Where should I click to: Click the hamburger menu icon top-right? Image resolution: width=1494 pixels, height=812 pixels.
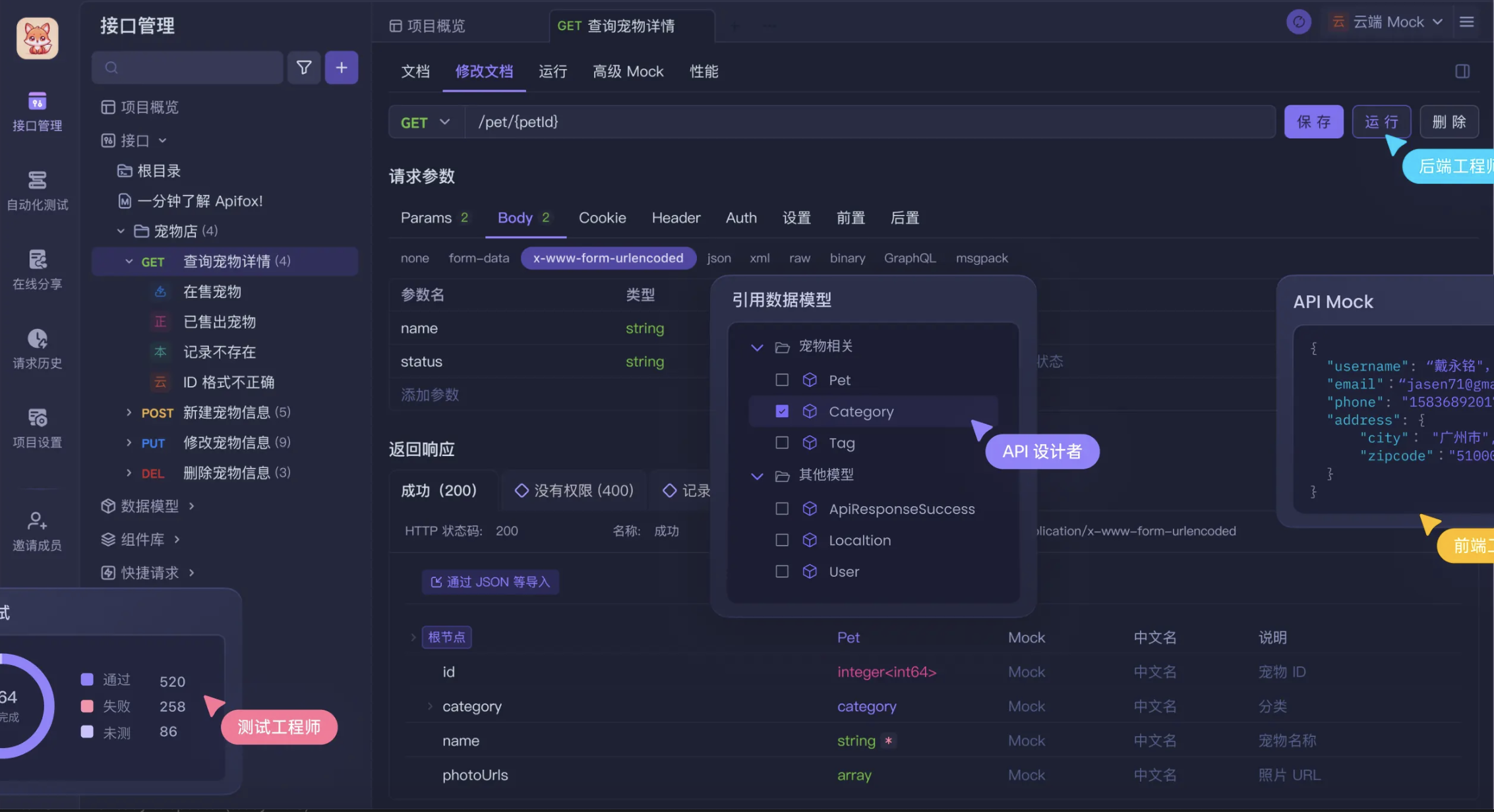tap(1466, 22)
